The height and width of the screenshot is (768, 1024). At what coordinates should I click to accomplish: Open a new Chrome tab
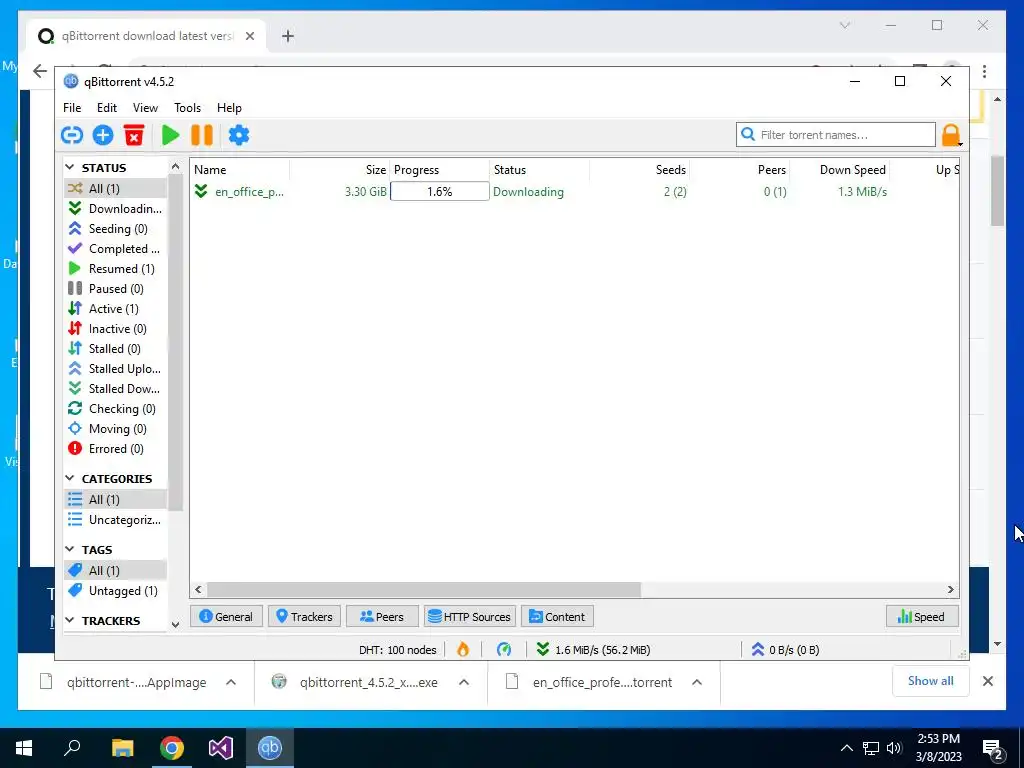coord(287,36)
